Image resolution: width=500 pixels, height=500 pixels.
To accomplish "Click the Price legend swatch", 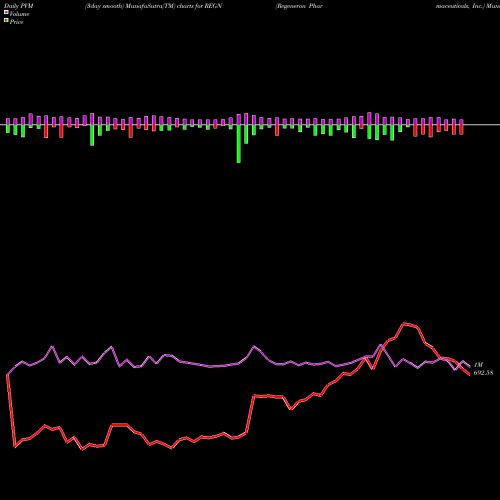I will tap(6, 21).
